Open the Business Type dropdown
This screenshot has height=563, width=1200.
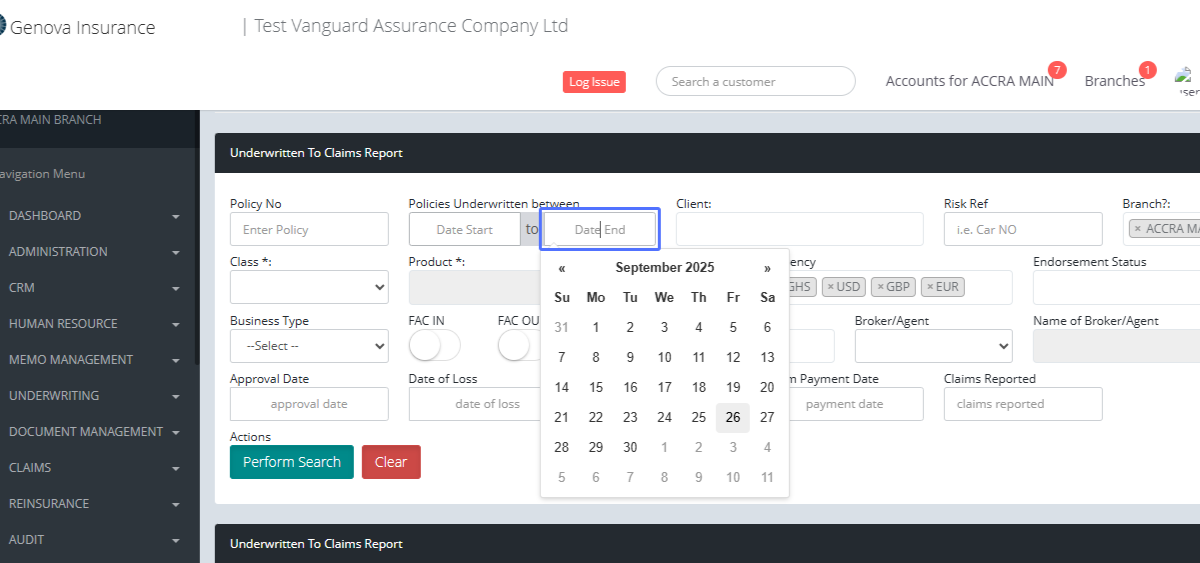point(309,346)
